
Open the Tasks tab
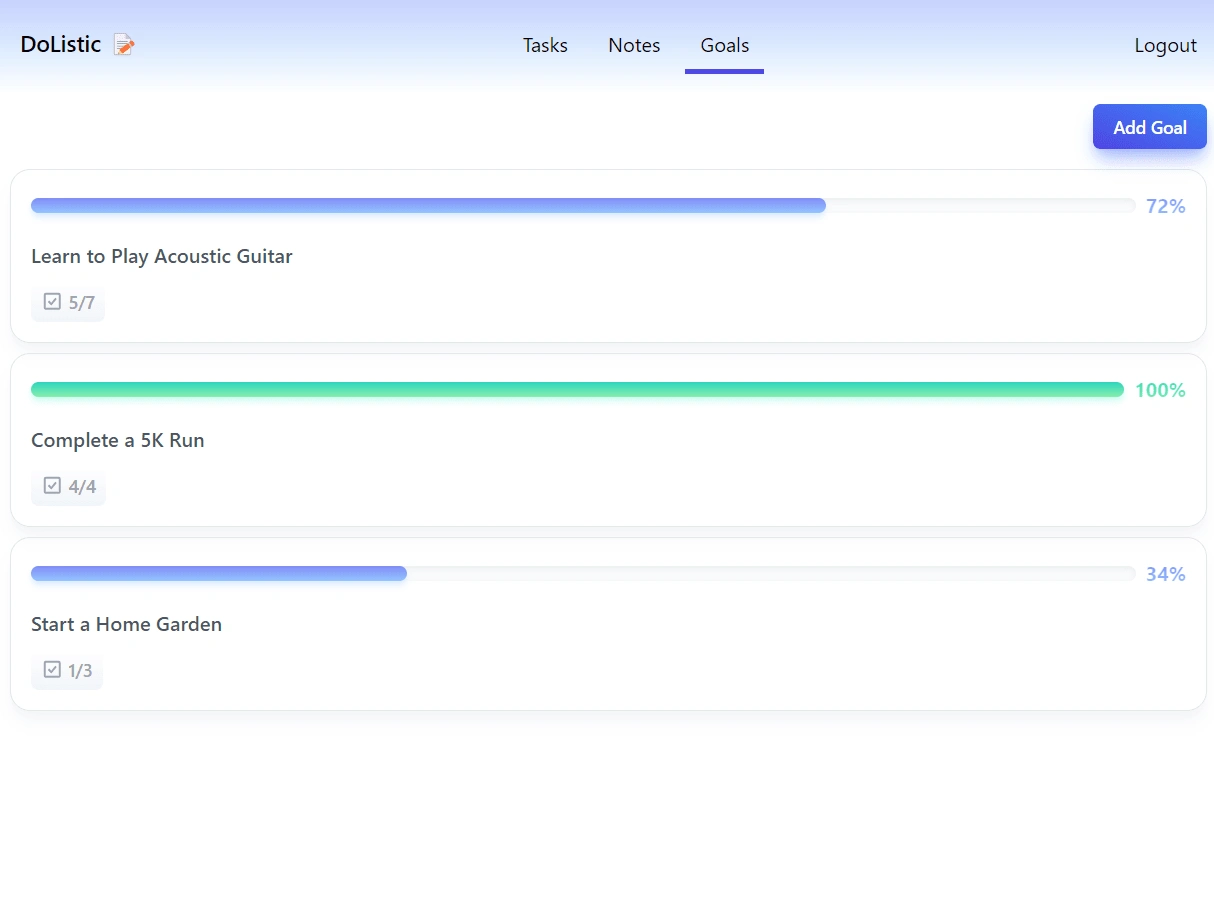click(545, 45)
